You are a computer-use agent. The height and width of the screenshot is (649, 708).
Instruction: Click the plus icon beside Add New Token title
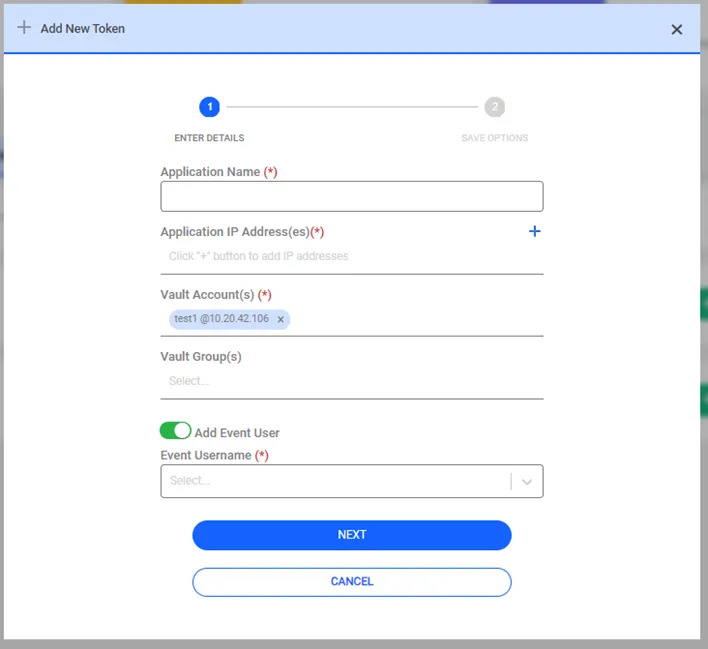click(24, 28)
